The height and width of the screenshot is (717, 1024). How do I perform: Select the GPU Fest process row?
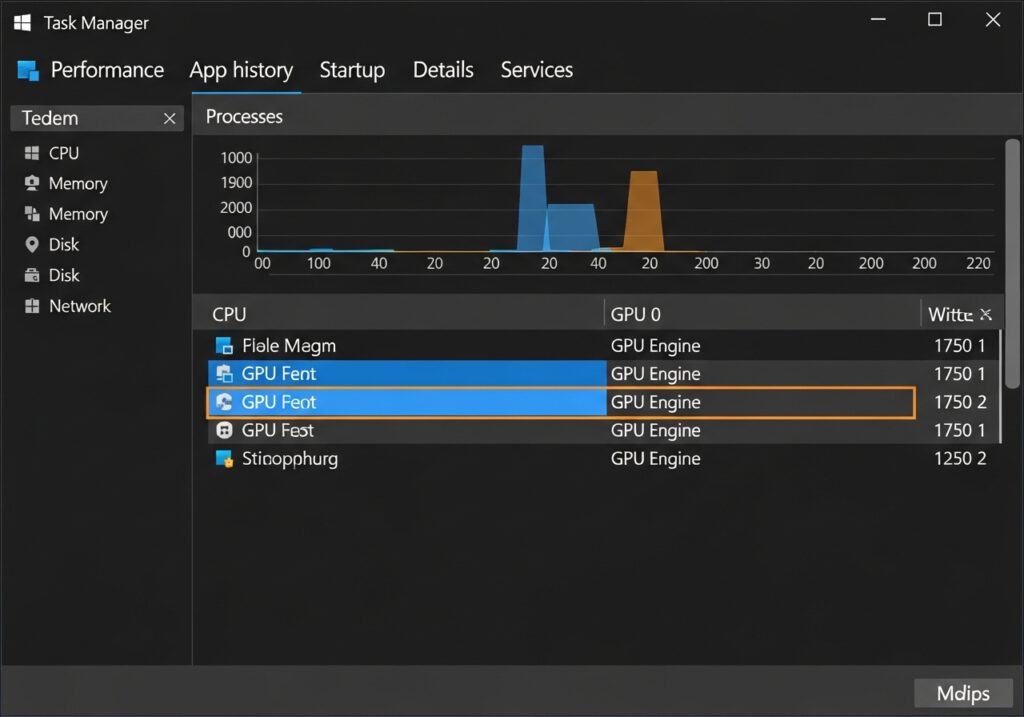coord(603,430)
